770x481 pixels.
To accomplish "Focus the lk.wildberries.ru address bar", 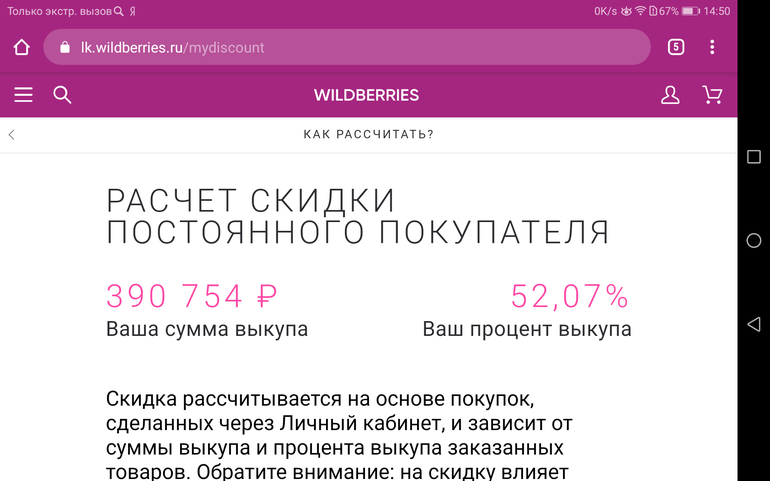I will pos(350,47).
